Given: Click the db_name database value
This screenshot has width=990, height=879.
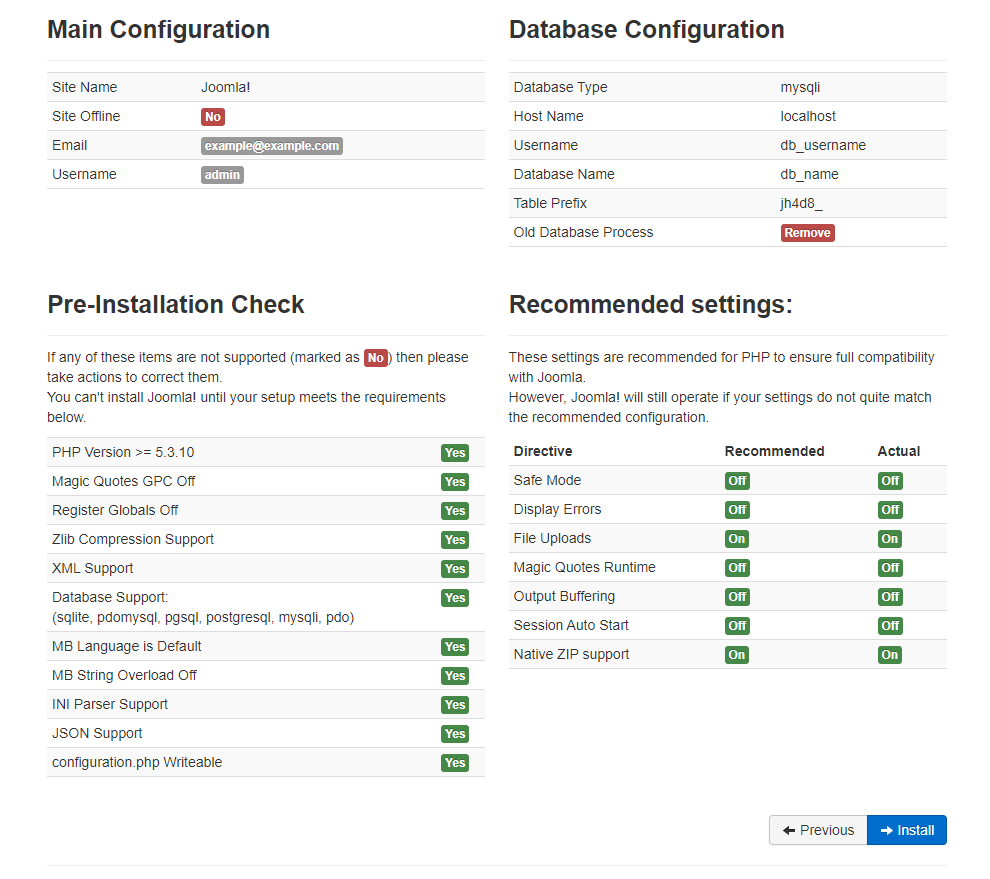Looking at the screenshot, I should pos(809,174).
